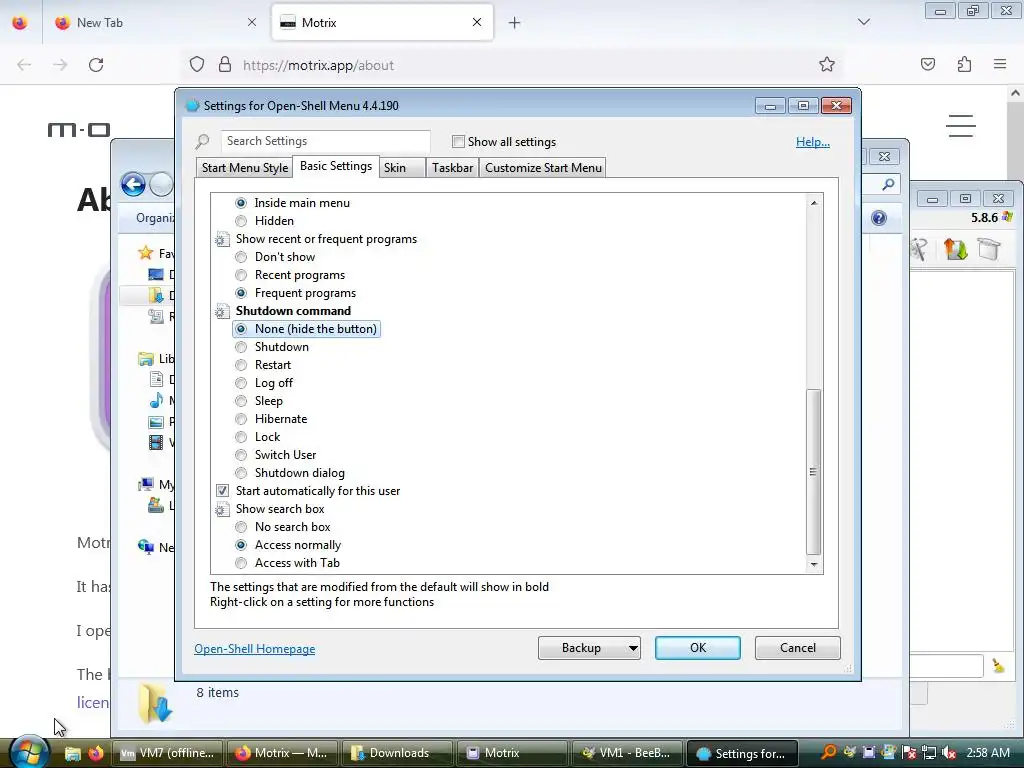This screenshot has height=768, width=1024.
Task: Click the Explorer Forward arrow button
Action: click(161, 185)
